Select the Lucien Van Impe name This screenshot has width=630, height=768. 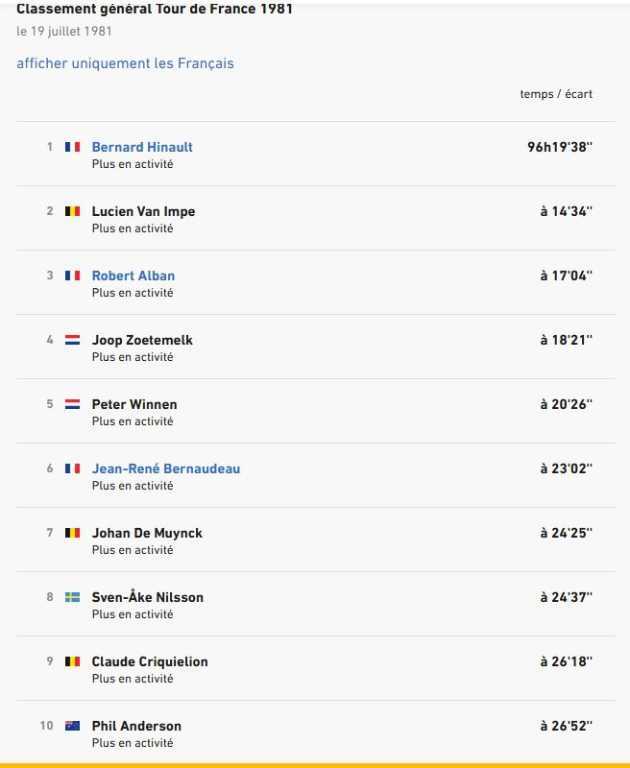pos(143,211)
